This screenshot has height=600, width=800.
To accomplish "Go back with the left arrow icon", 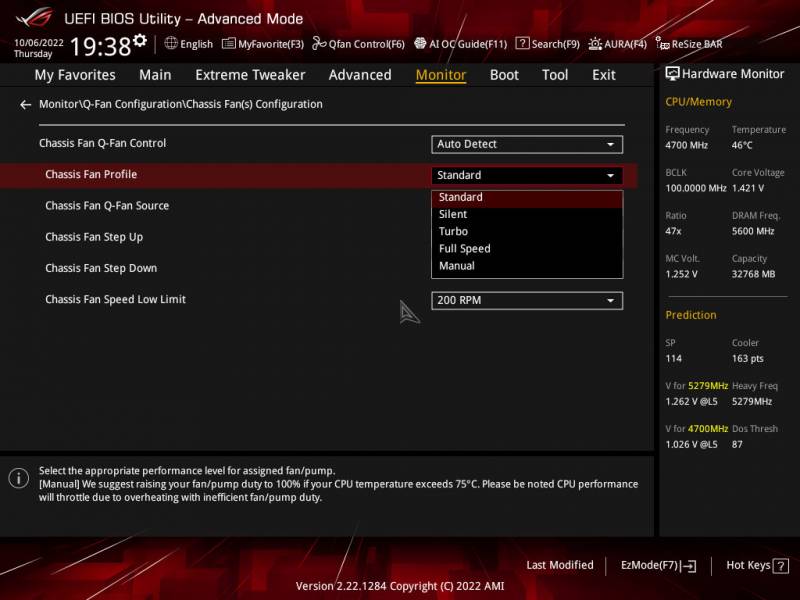I will [26, 105].
